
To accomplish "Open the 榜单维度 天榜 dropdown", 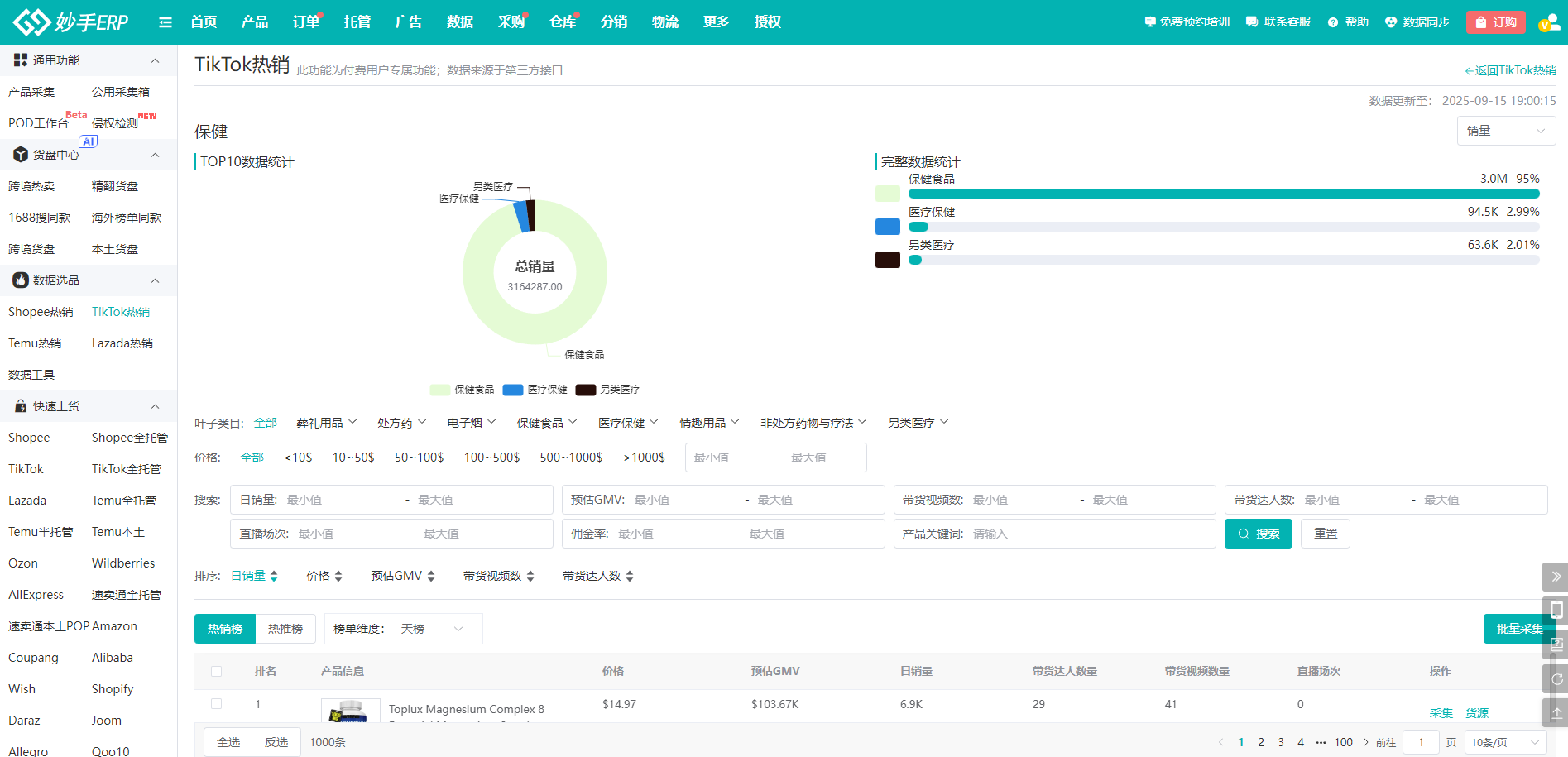I will coord(433,629).
